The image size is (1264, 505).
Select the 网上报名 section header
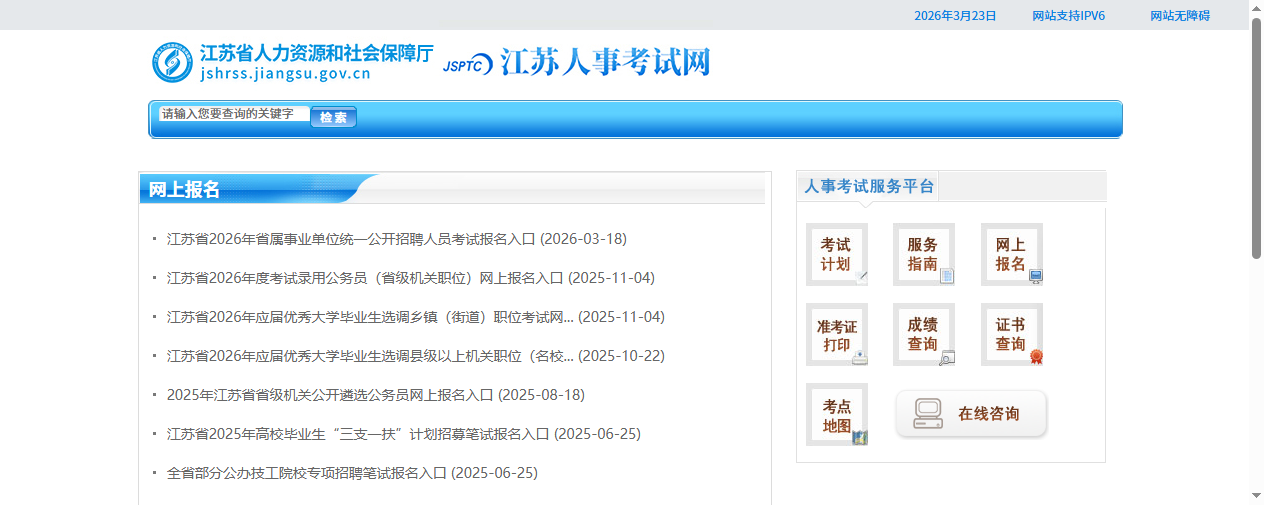point(185,190)
